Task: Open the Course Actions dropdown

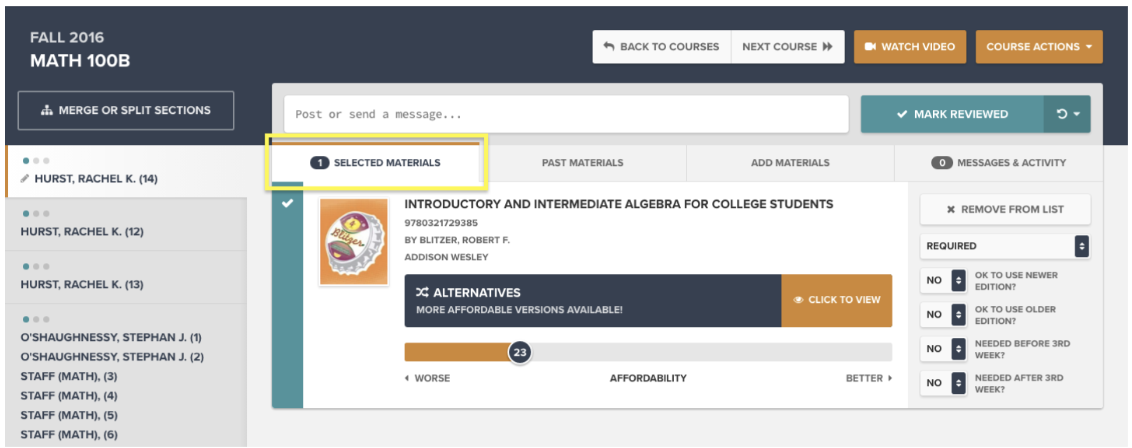Action: click(1039, 46)
